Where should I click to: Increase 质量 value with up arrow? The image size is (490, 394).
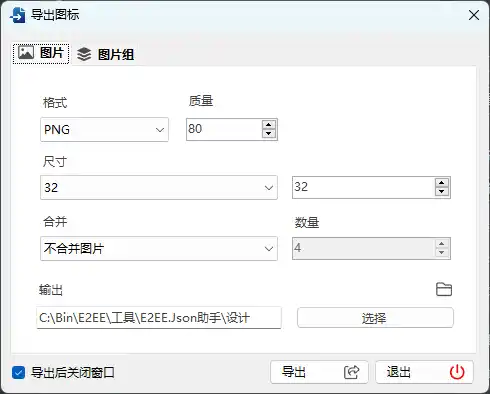coord(269,125)
